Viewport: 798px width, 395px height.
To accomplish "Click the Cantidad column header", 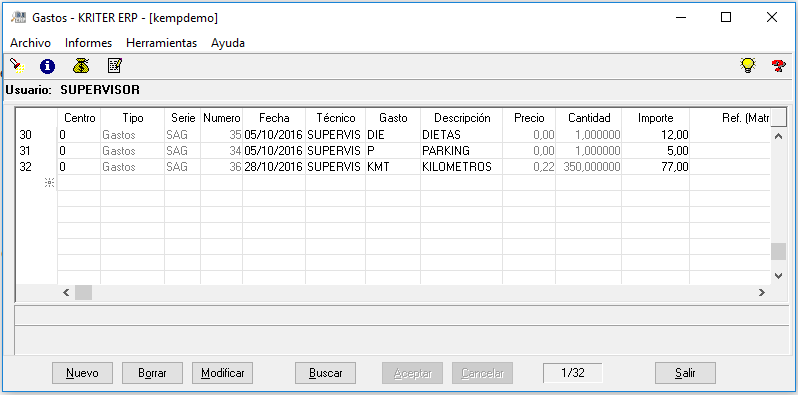I will point(589,118).
